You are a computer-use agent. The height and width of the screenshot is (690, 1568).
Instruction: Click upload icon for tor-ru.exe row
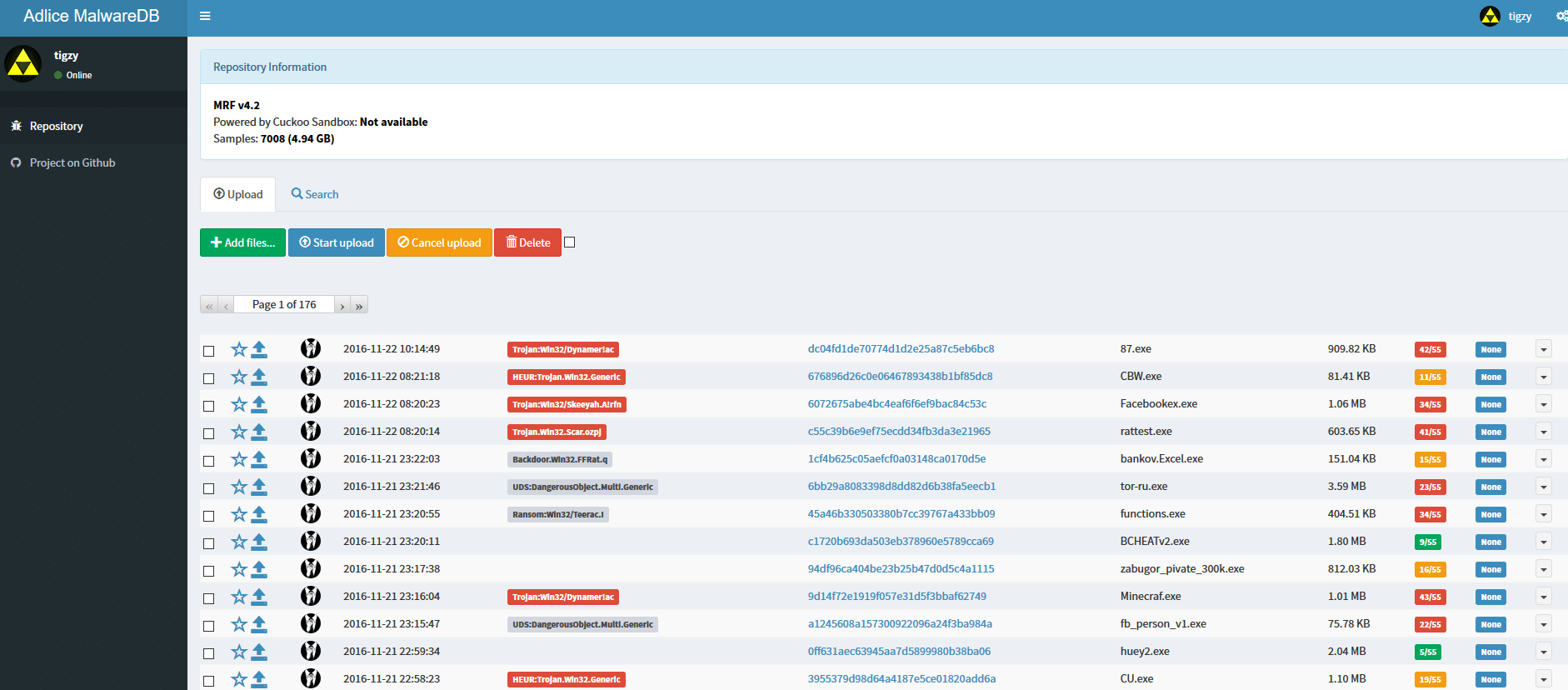click(260, 487)
